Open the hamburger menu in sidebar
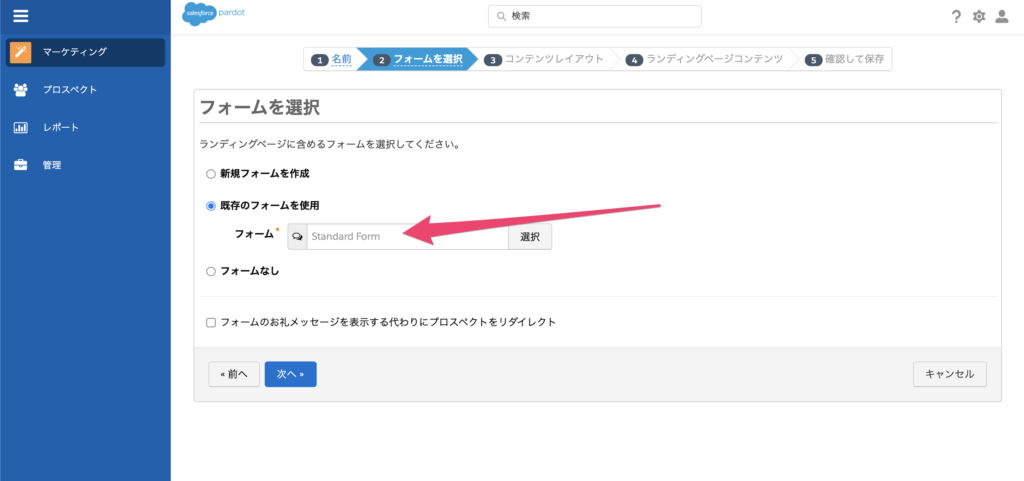The width and height of the screenshot is (1024, 481). point(20,15)
